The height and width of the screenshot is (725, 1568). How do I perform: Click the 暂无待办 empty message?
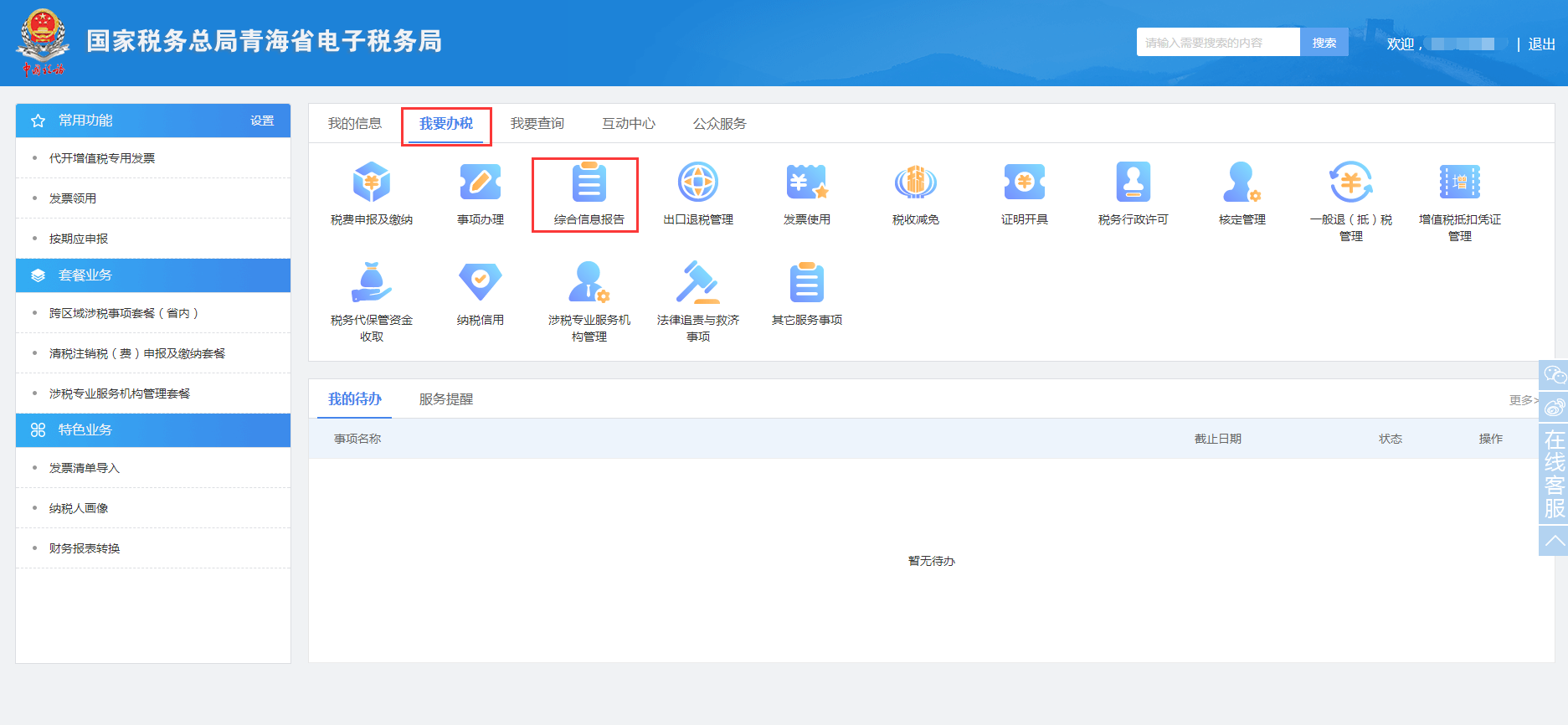932,561
